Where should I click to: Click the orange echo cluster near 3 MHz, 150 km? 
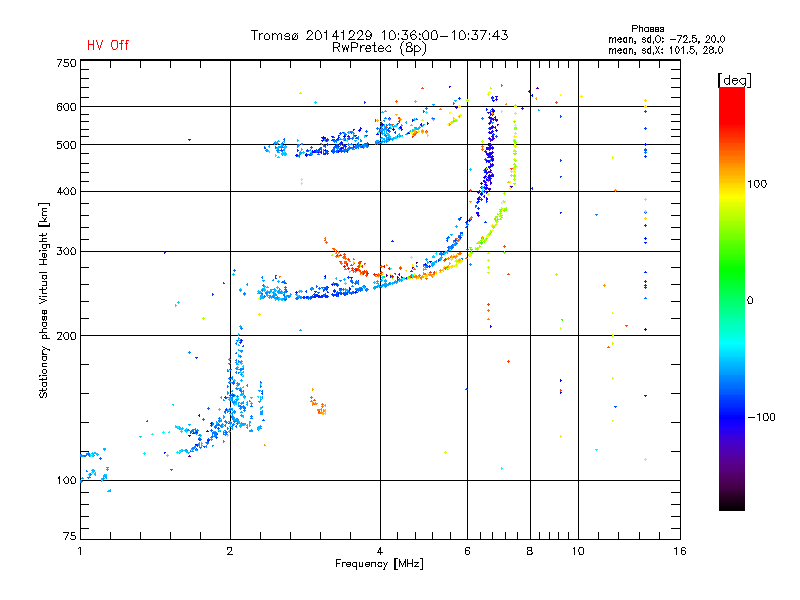318,403
